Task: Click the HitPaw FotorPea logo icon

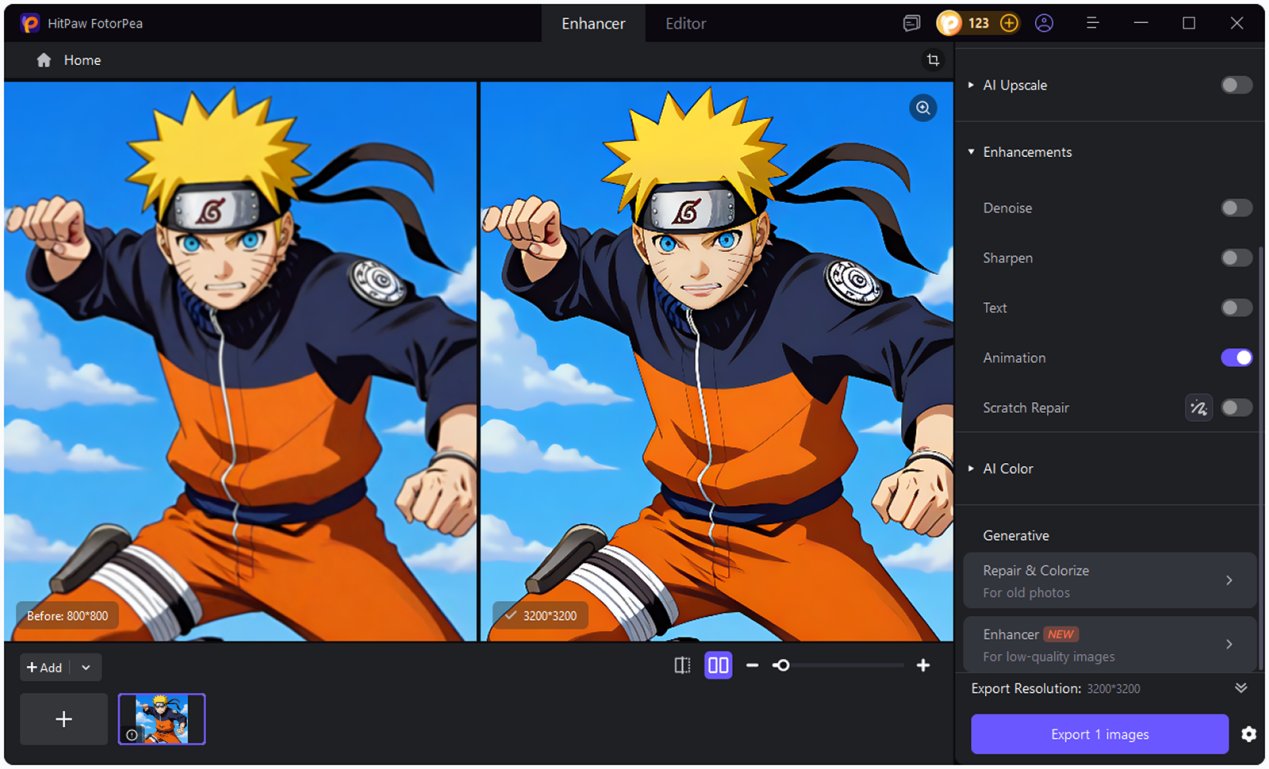Action: 30,23
